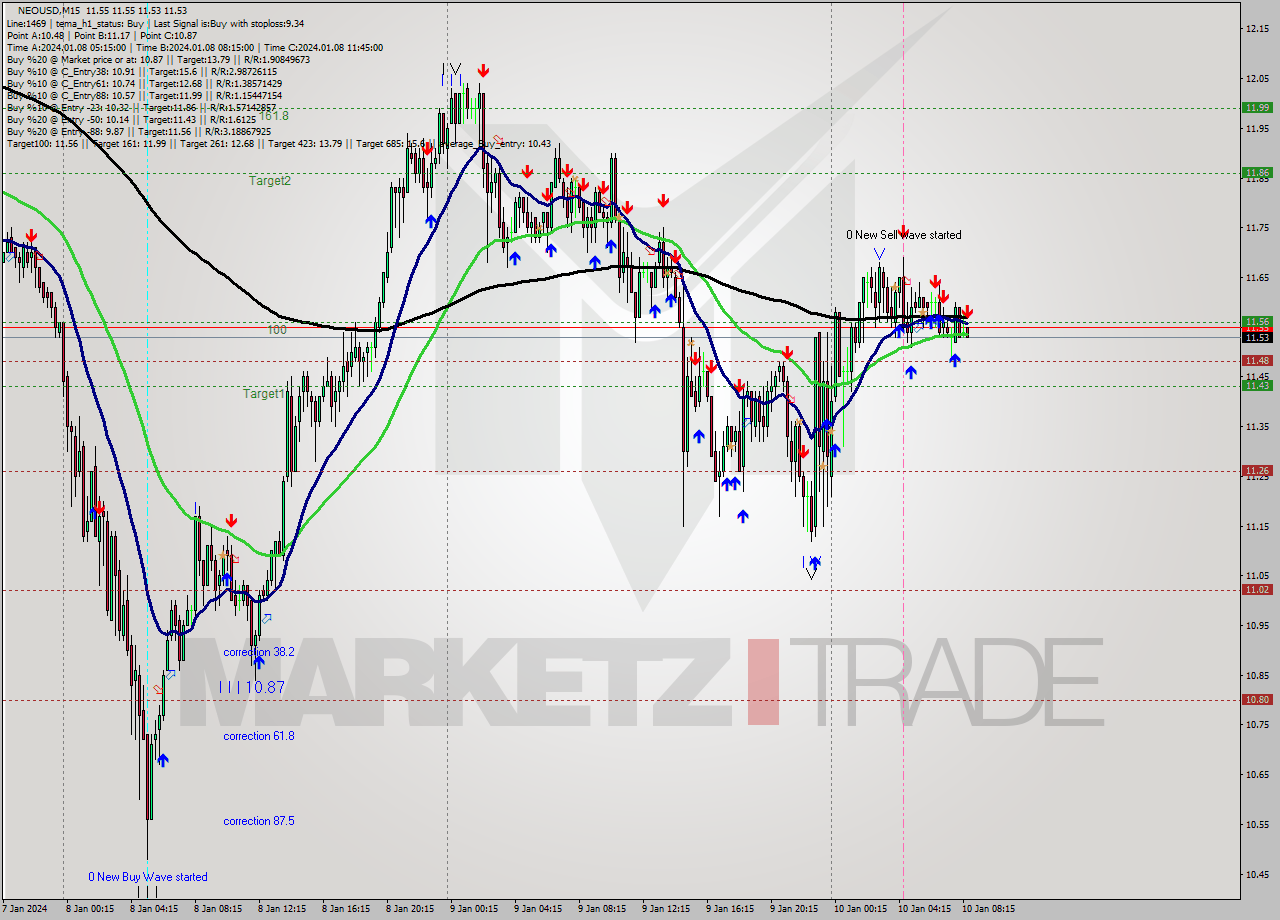Click the green 'Target1' label
1280x920 pixels.
[264, 394]
